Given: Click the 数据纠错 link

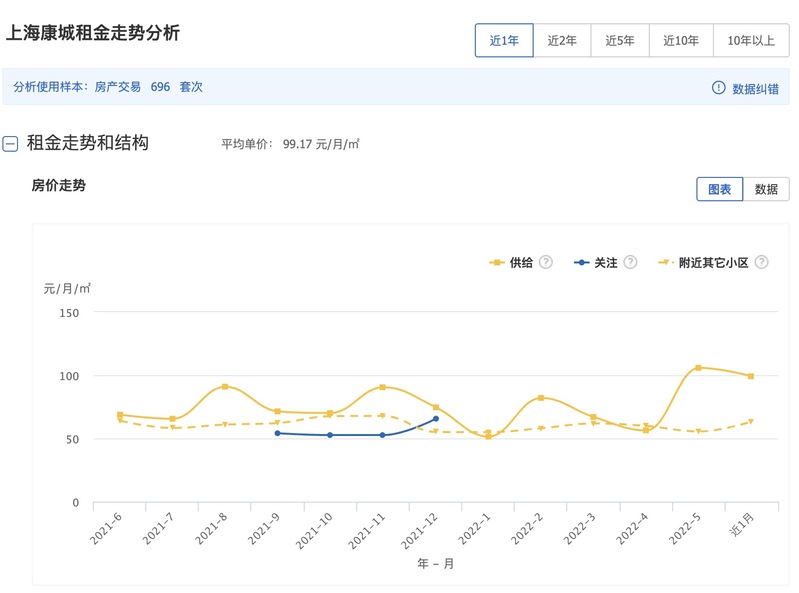Looking at the screenshot, I should [755, 89].
